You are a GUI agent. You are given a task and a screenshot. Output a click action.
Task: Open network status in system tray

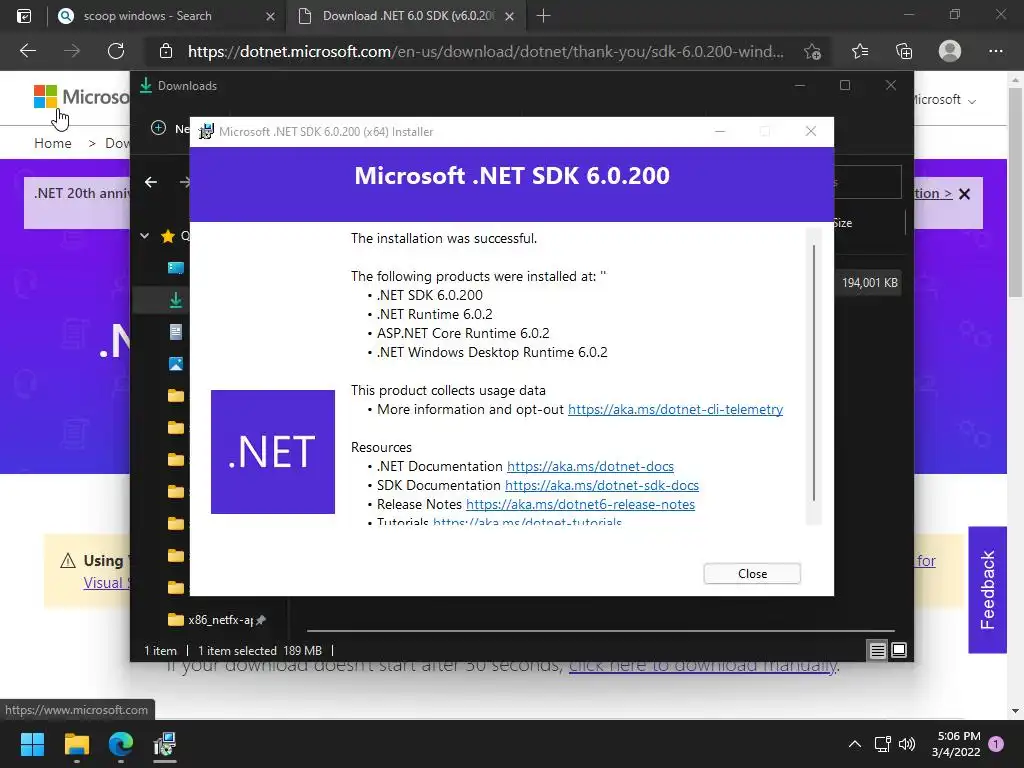pos(882,744)
